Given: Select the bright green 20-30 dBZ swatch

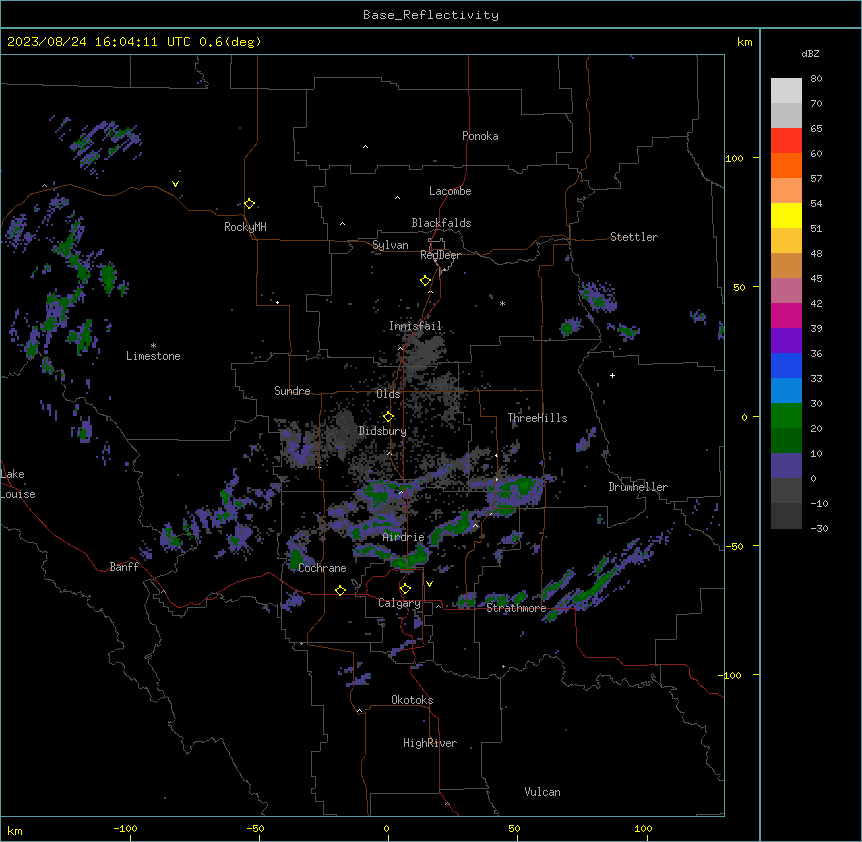Looking at the screenshot, I should pyautogui.click(x=786, y=416).
